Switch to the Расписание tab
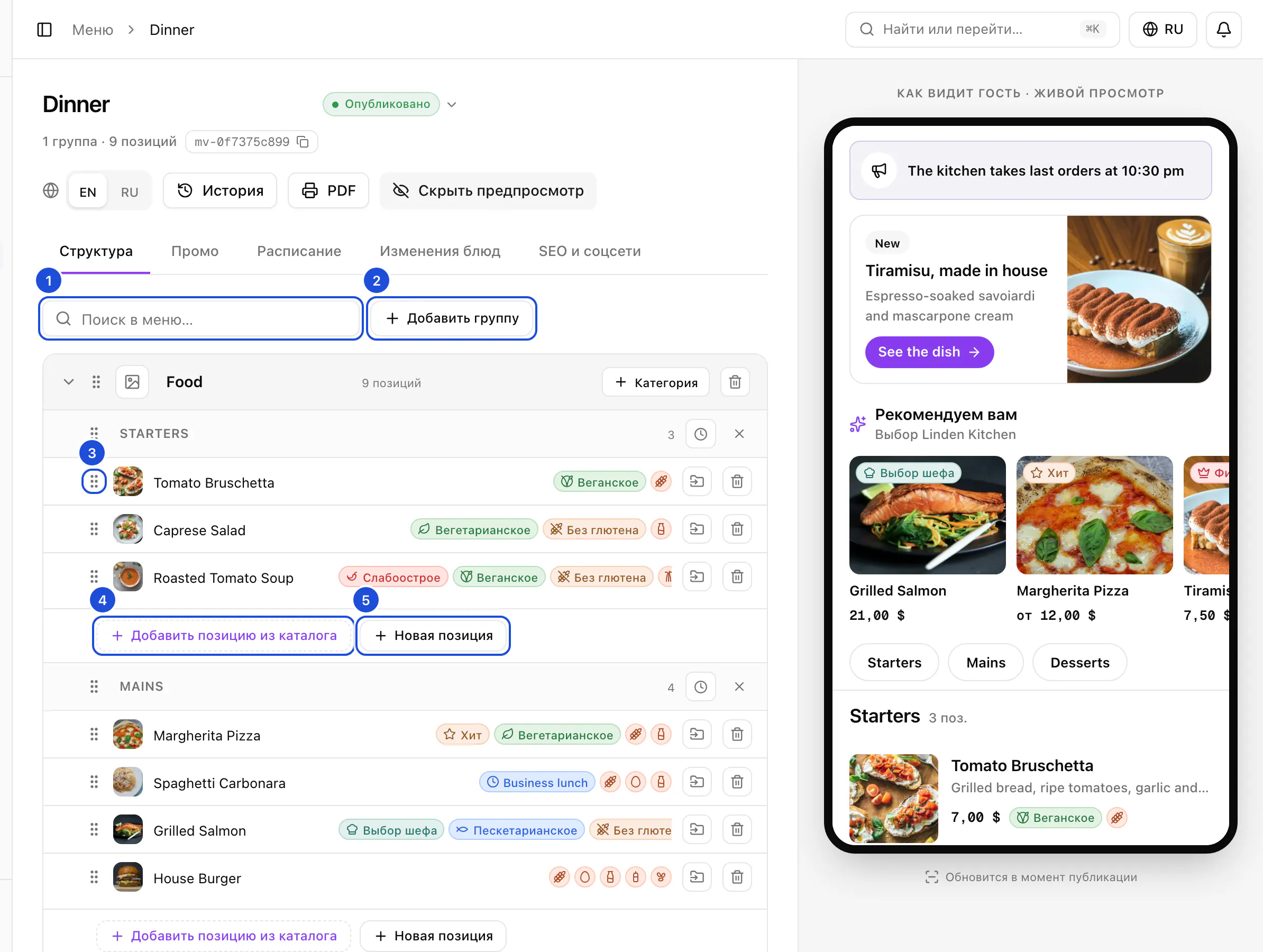Screen dimensions: 1263x952 (299, 251)
